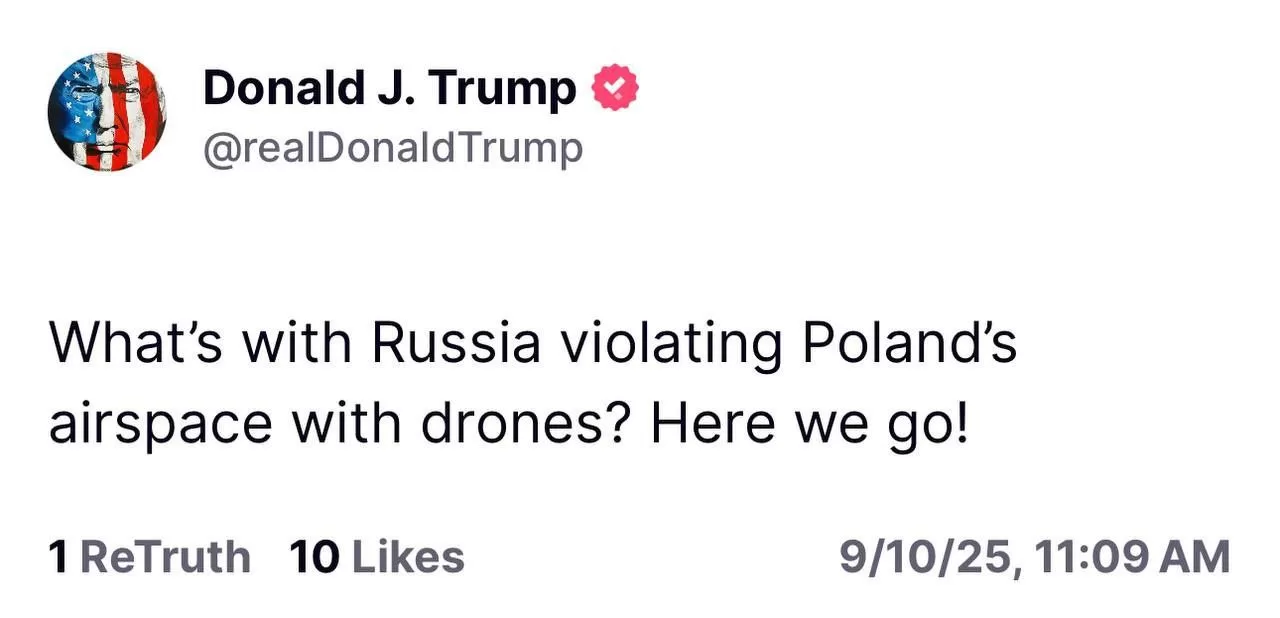Click the red verified badge checkmark
Screen dimensions: 1280x618
(x=615, y=88)
